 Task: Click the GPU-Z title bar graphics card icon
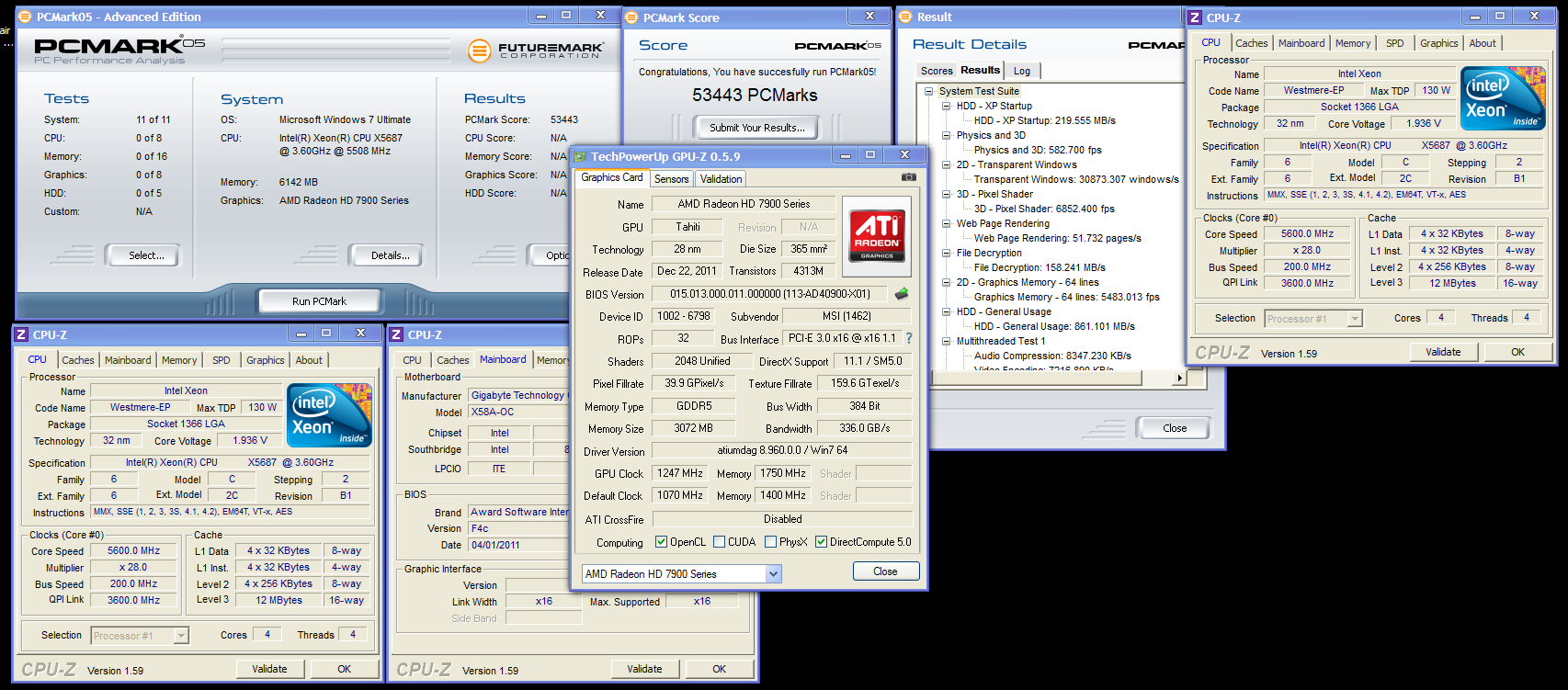580,156
